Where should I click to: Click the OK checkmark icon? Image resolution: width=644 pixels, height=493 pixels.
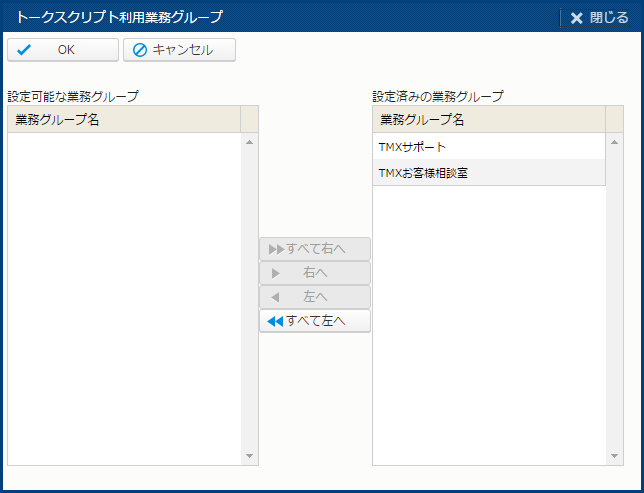pos(24,50)
